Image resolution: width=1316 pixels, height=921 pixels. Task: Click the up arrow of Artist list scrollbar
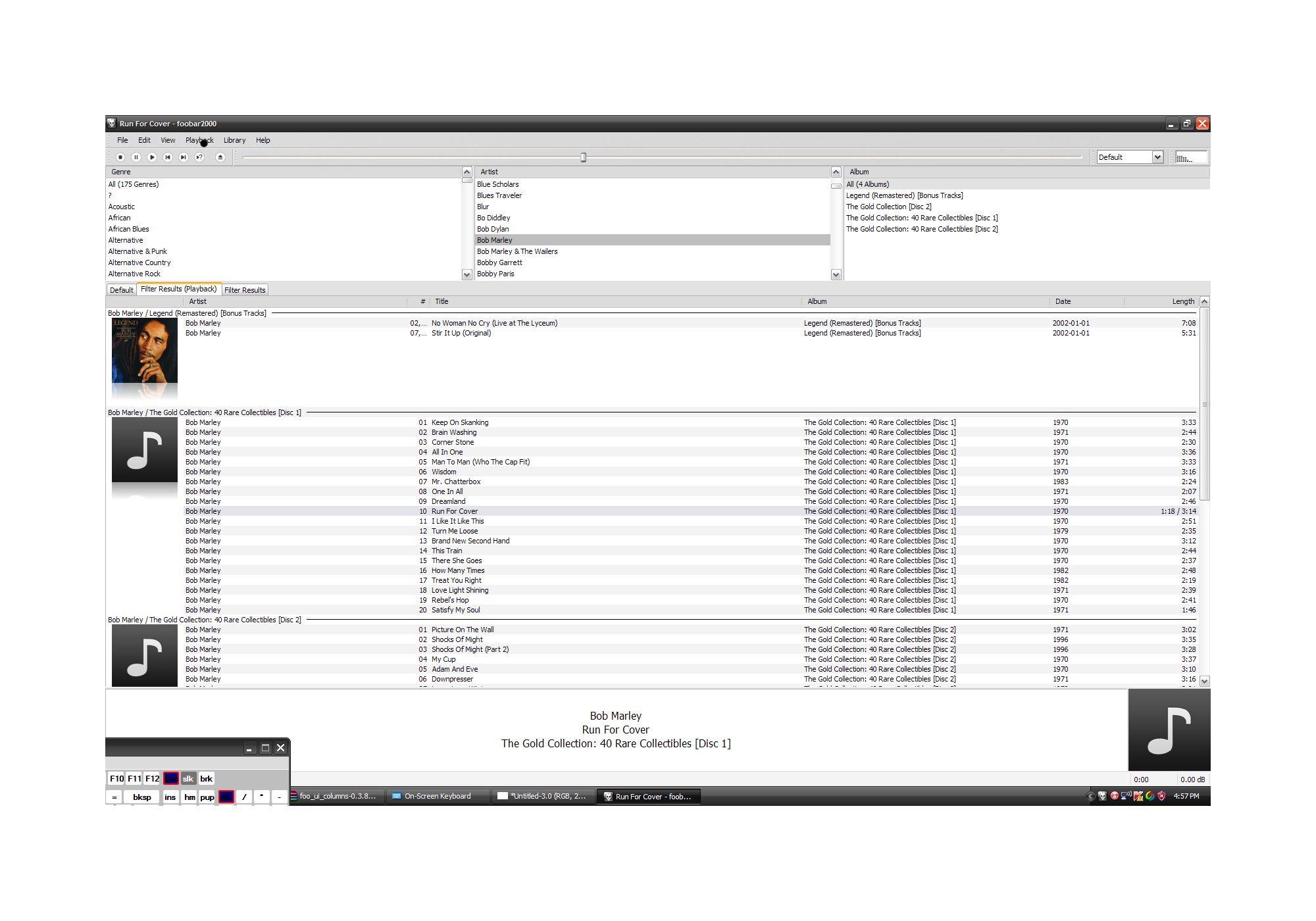[836, 172]
